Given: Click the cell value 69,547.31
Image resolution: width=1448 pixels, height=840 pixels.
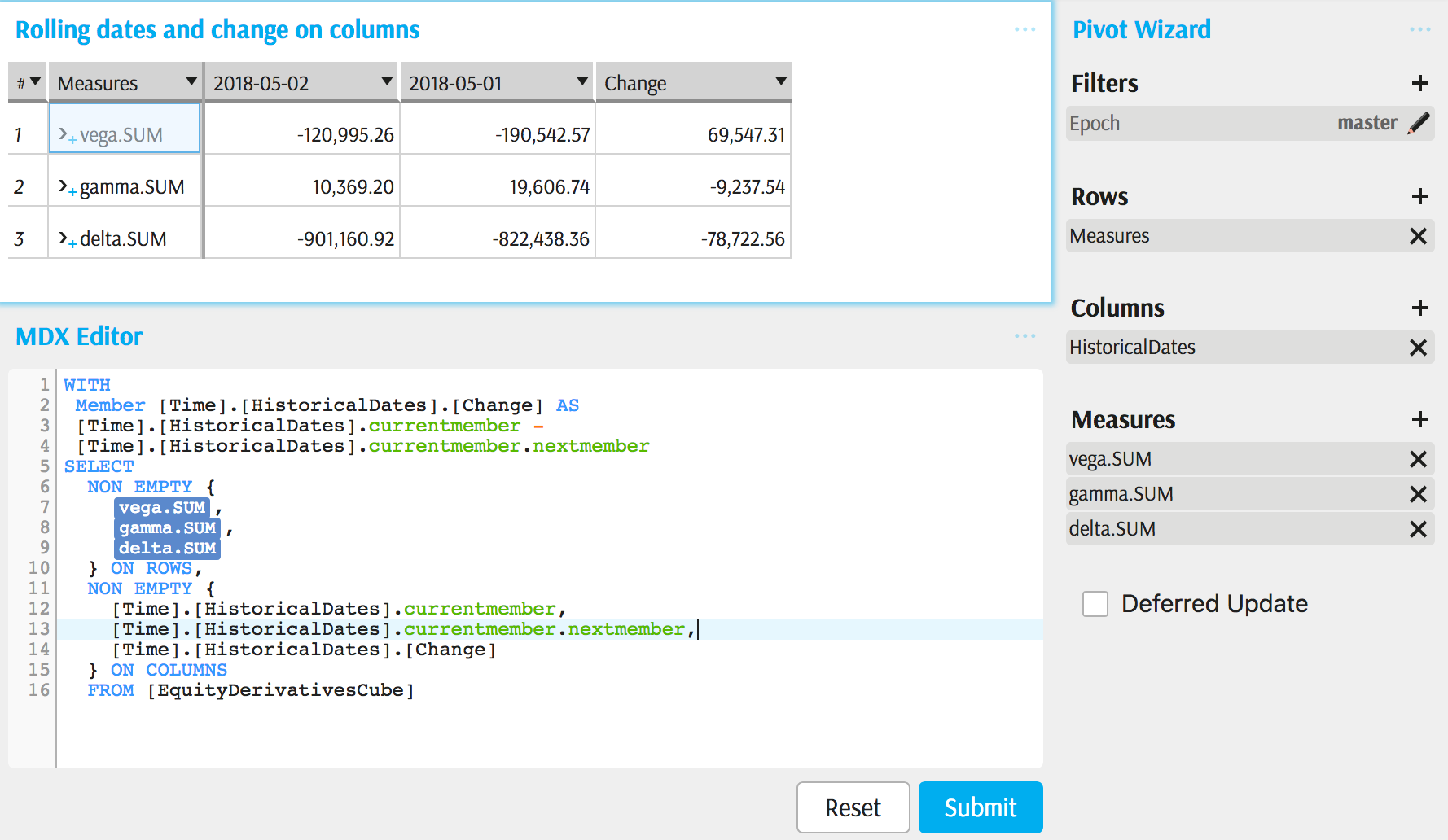Looking at the screenshot, I should point(746,135).
